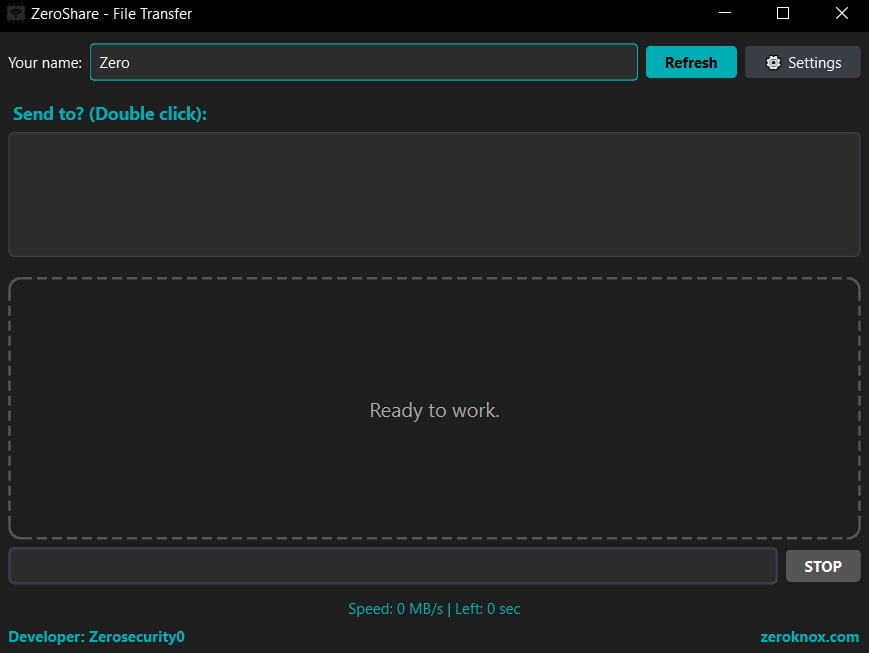The image size is (869, 653).
Task: Click the Speed: 0 MB/s readout
Action: pos(395,609)
